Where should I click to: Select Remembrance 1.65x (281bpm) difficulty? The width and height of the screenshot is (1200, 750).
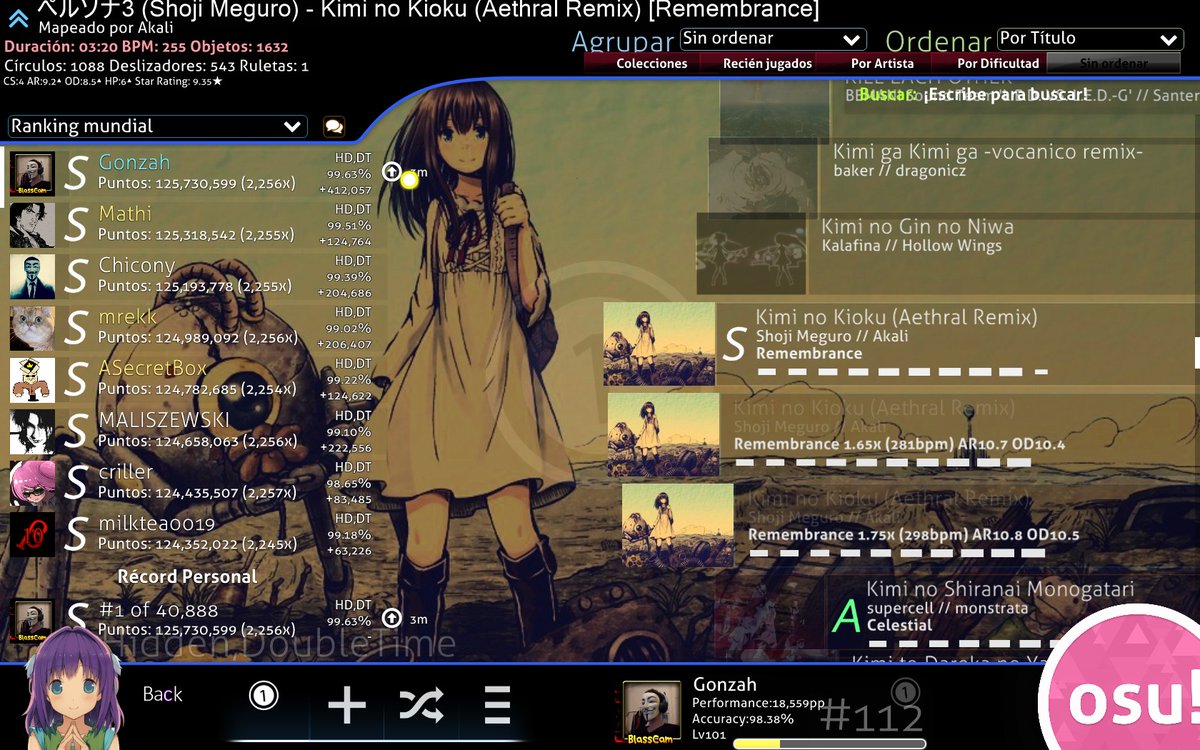point(905,434)
